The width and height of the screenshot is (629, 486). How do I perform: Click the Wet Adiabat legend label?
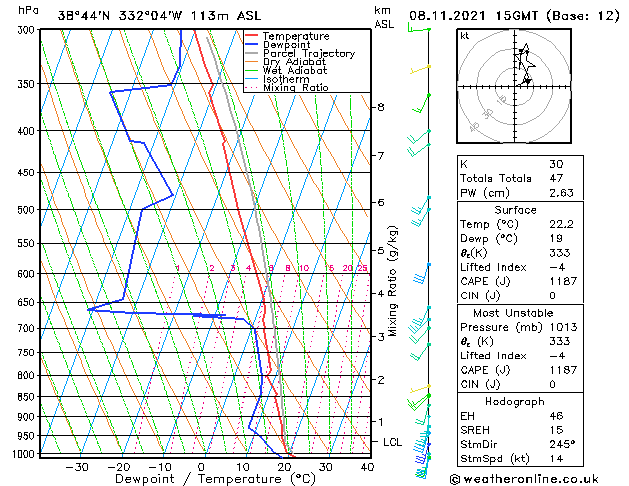point(295,70)
